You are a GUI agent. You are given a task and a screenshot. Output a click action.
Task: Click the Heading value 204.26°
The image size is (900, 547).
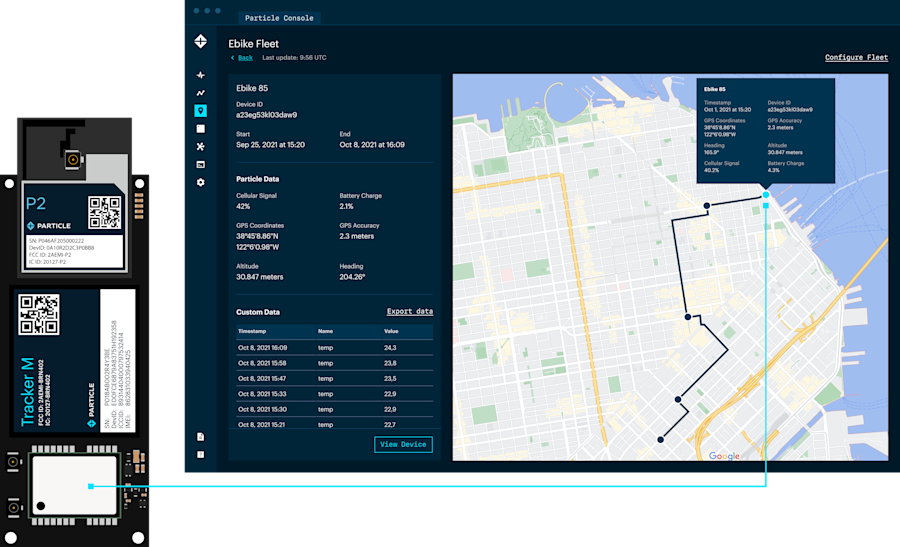(x=352, y=277)
